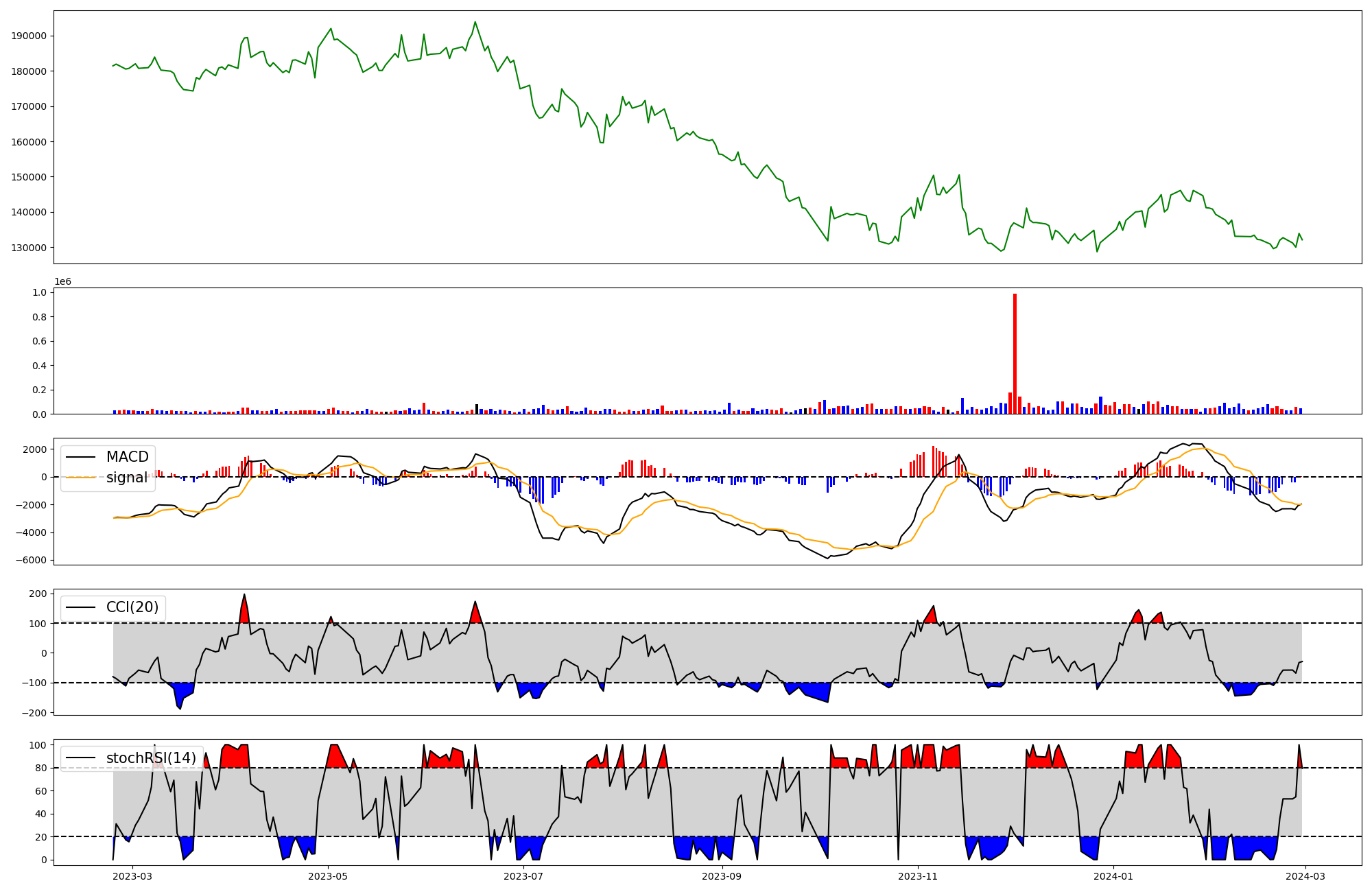1372x892 pixels.
Task: Click the -6000 MACD axis tick label
Action: point(30,561)
